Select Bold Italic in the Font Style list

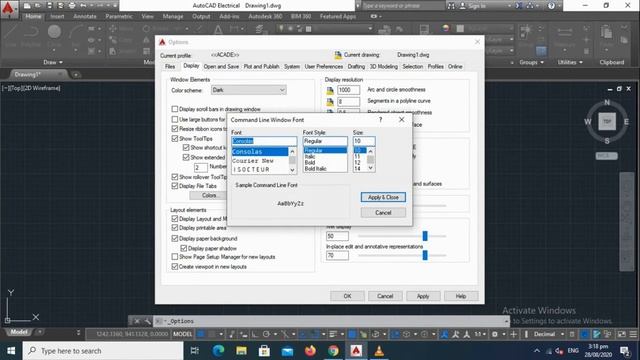316,169
